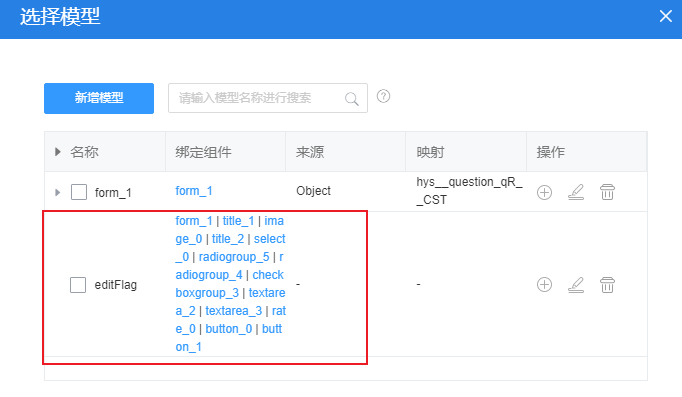Edit the form_1 model with pencil icon
The height and width of the screenshot is (397, 682).
[576, 192]
